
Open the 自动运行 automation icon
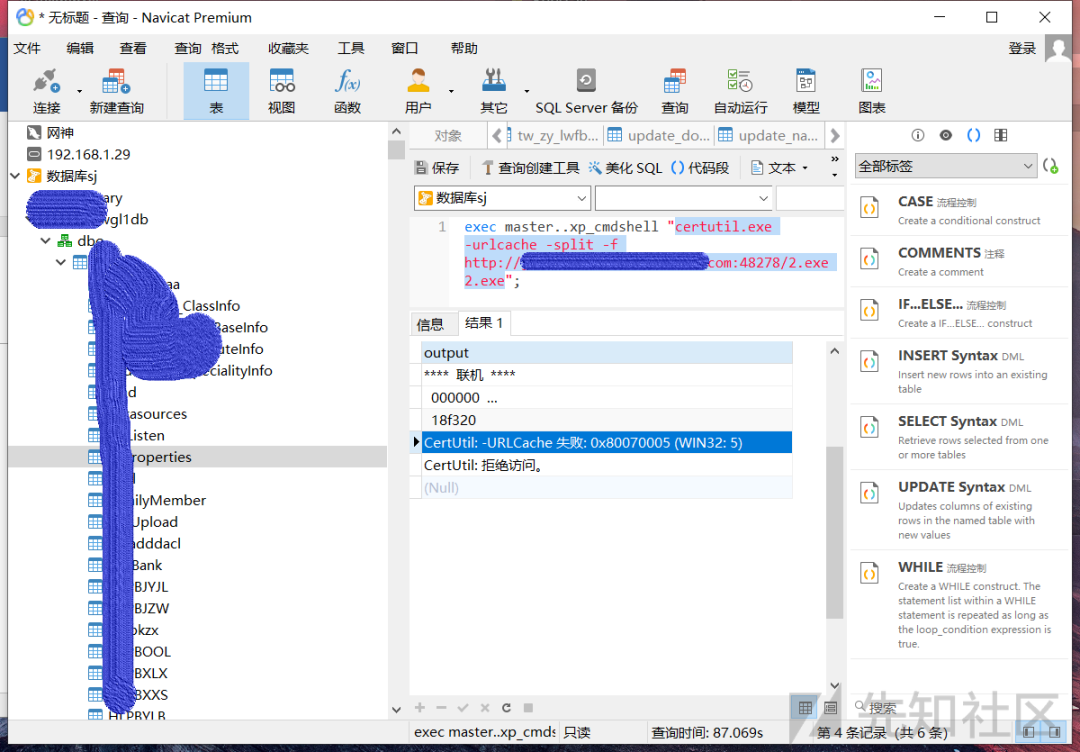coord(740,91)
